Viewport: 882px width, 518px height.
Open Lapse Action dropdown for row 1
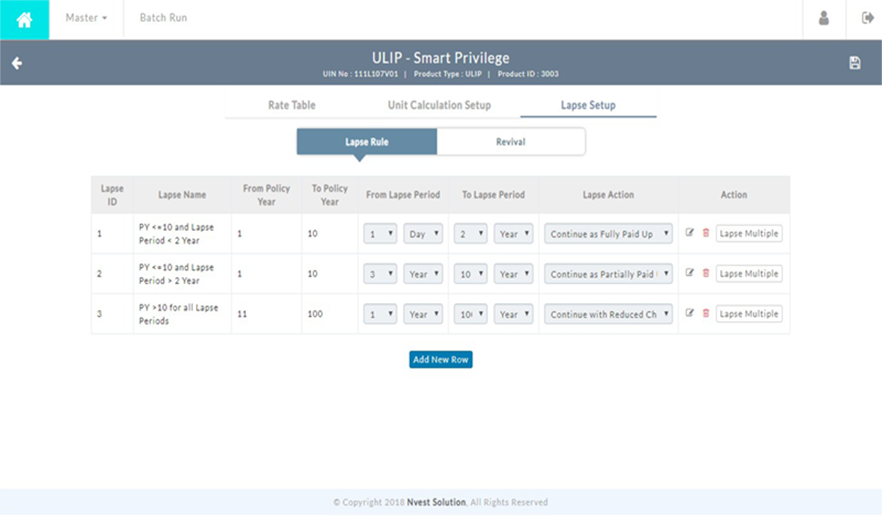(x=608, y=234)
